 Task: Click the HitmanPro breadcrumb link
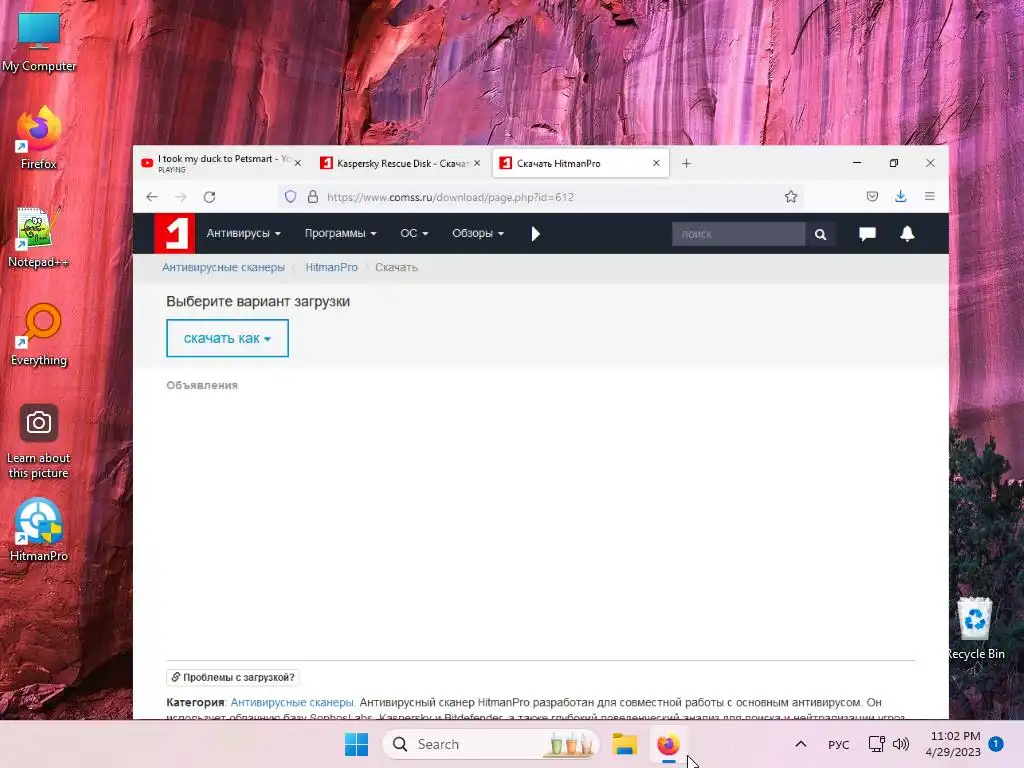pos(332,267)
